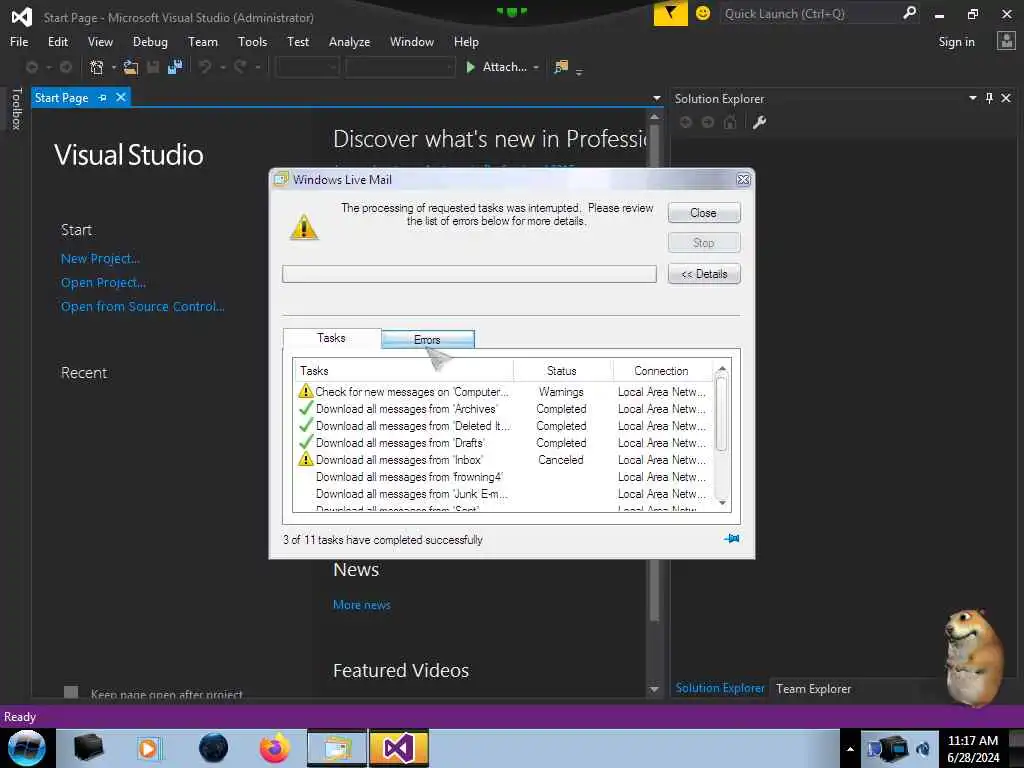Toggle 'Keep page open after project' checkbox
The image size is (1024, 768).
coord(71,692)
